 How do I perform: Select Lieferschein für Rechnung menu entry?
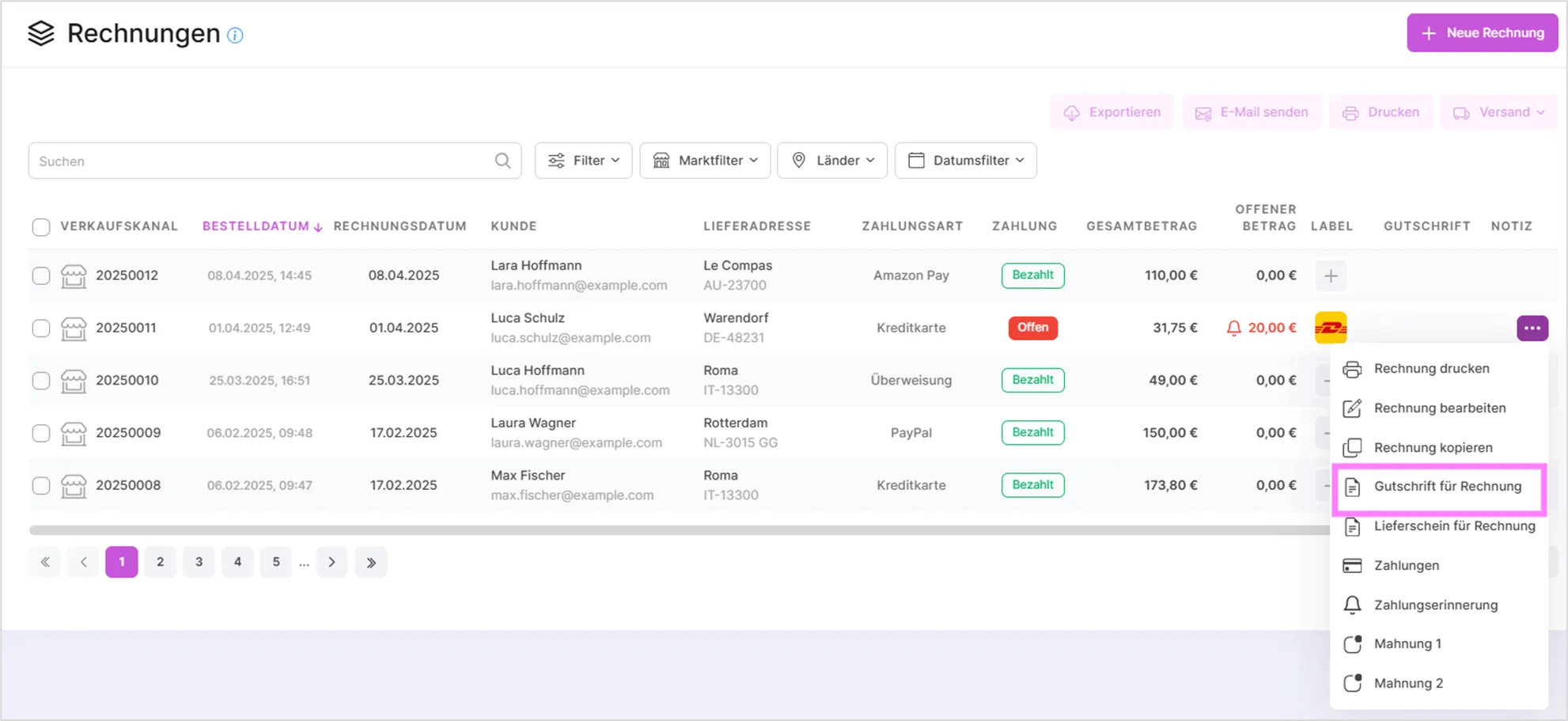pos(1439,526)
